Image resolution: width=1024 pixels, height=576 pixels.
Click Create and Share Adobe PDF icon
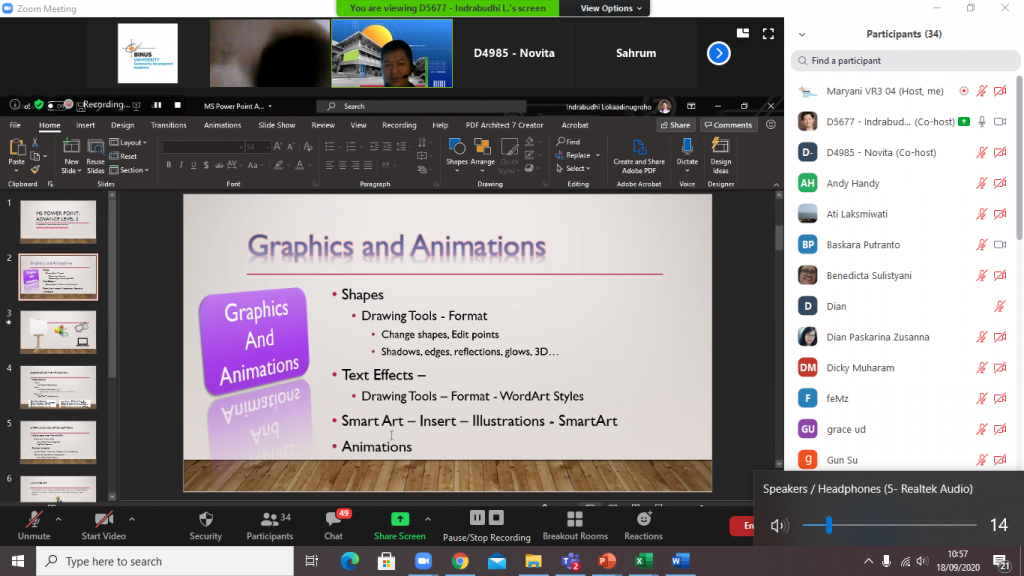coord(639,146)
